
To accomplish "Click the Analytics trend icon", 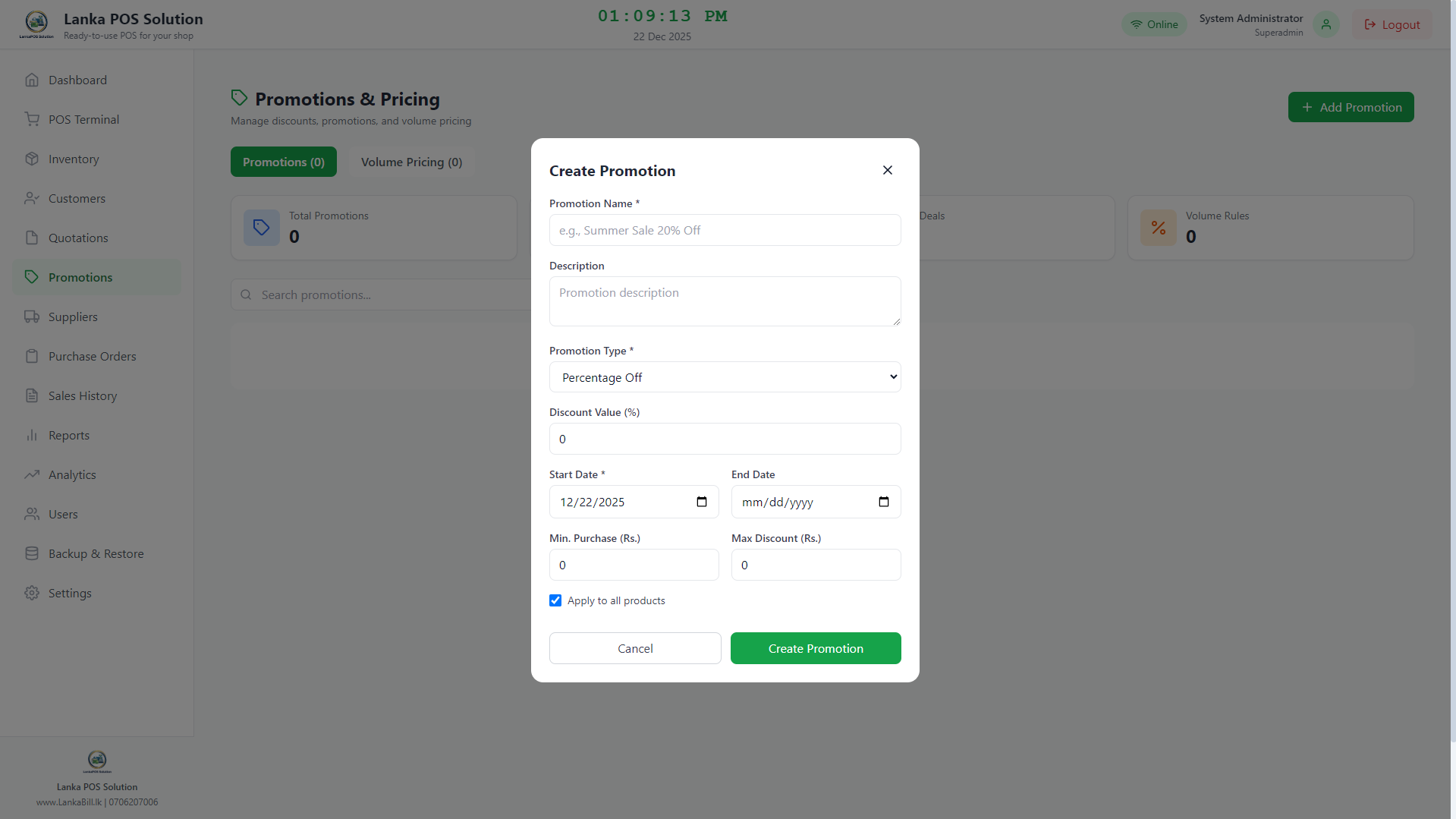I will (32, 474).
